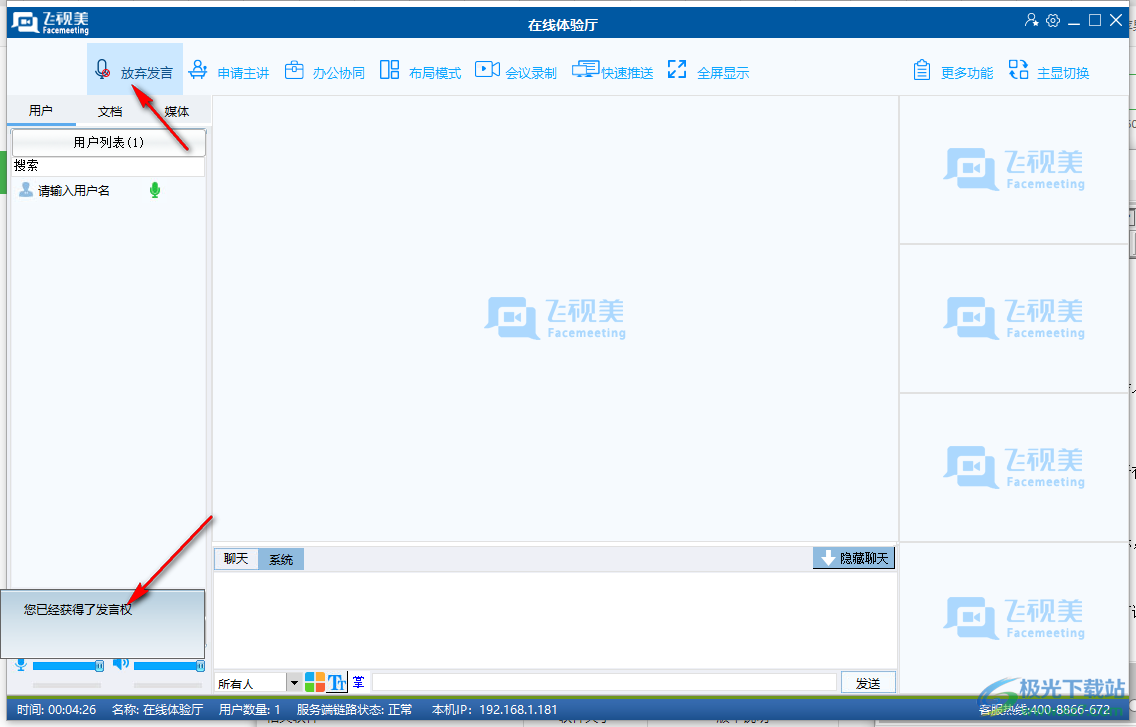Image resolution: width=1136 pixels, height=727 pixels.
Task: Toggle the microphone icon by volume slider
Action: pyautogui.click(x=21, y=664)
